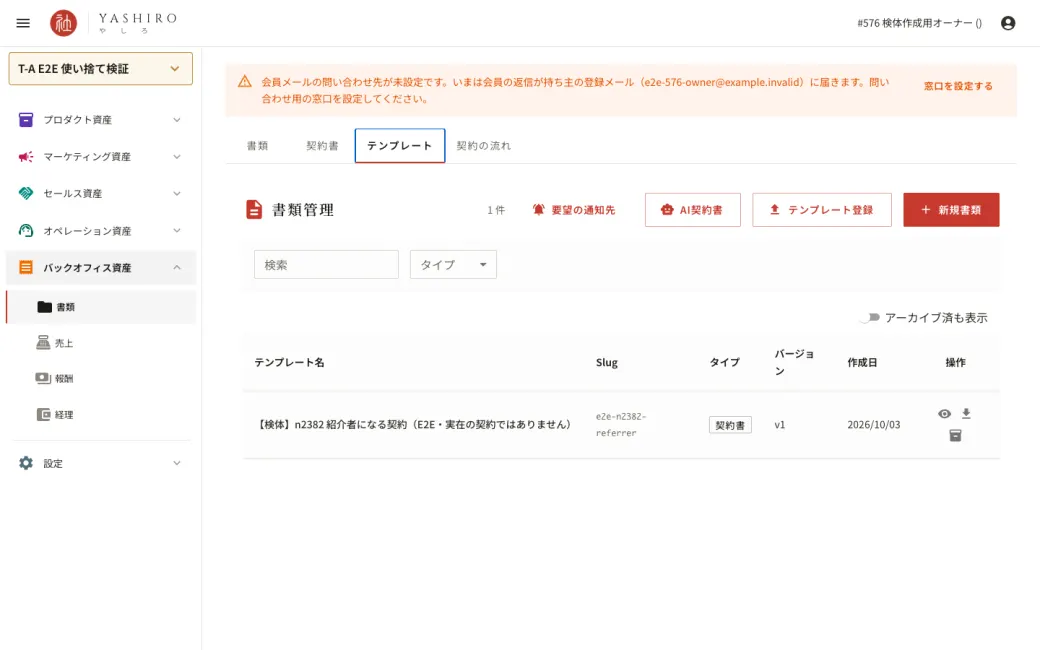This screenshot has height=650, width=1040.
Task: Download the n2382 template file
Action: (x=966, y=413)
